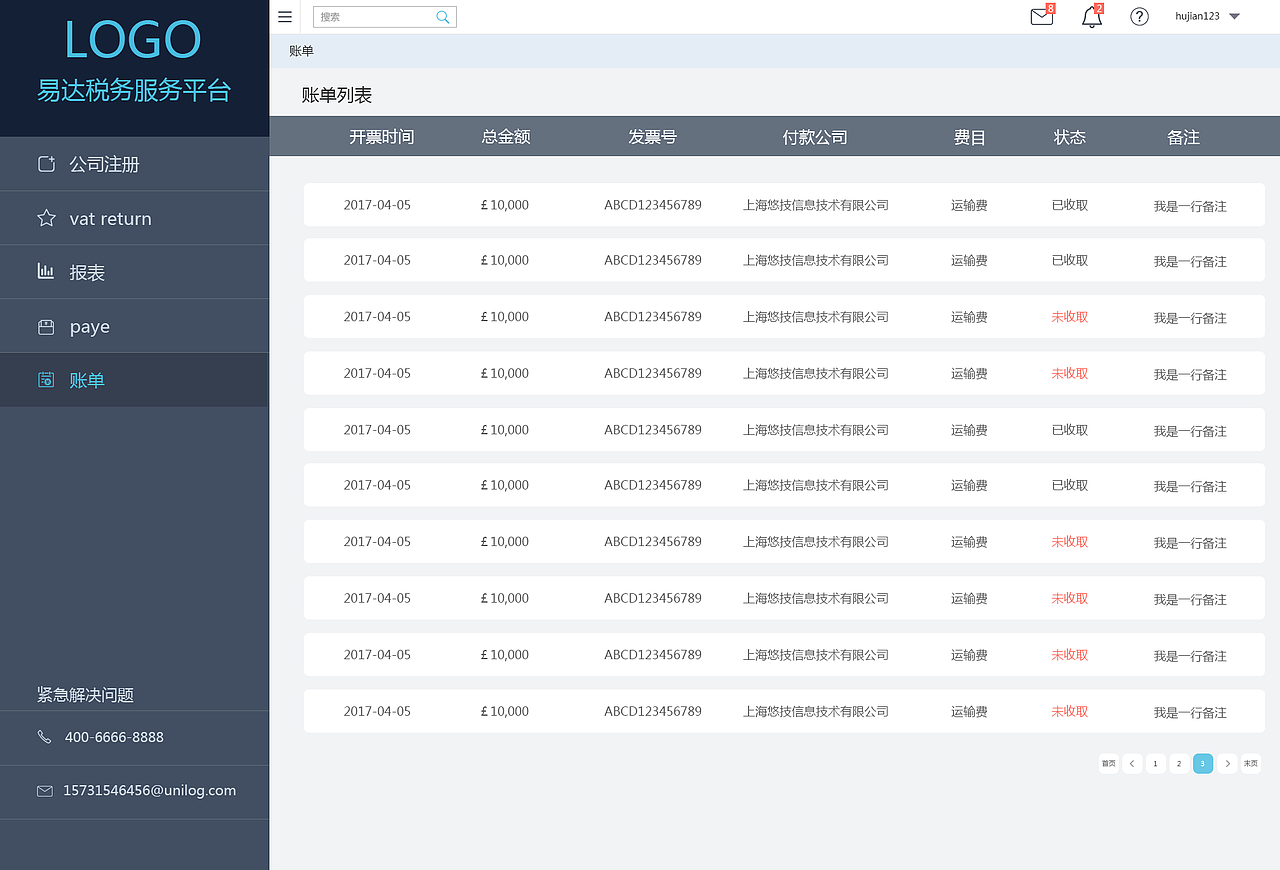Click the 400-6666-8888 phone number
This screenshot has height=870, width=1280.
click(x=114, y=737)
